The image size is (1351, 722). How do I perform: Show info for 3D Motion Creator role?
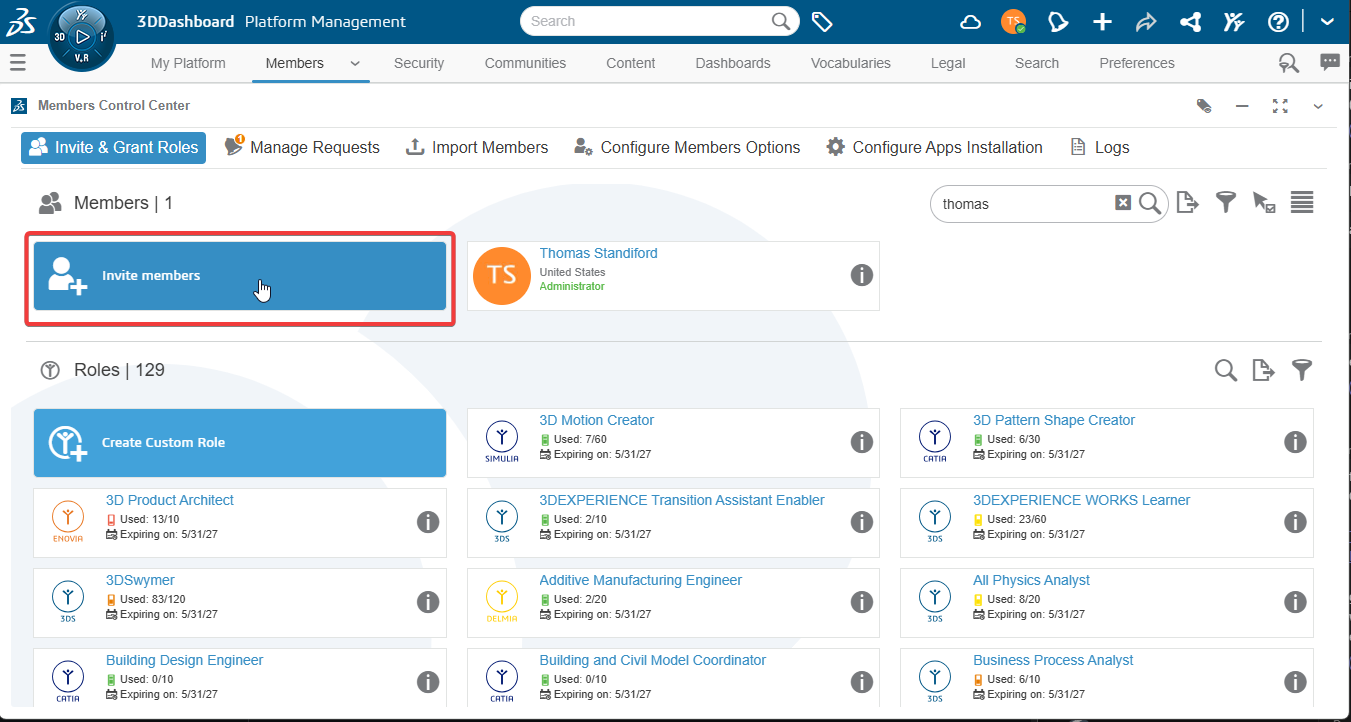tap(862, 442)
